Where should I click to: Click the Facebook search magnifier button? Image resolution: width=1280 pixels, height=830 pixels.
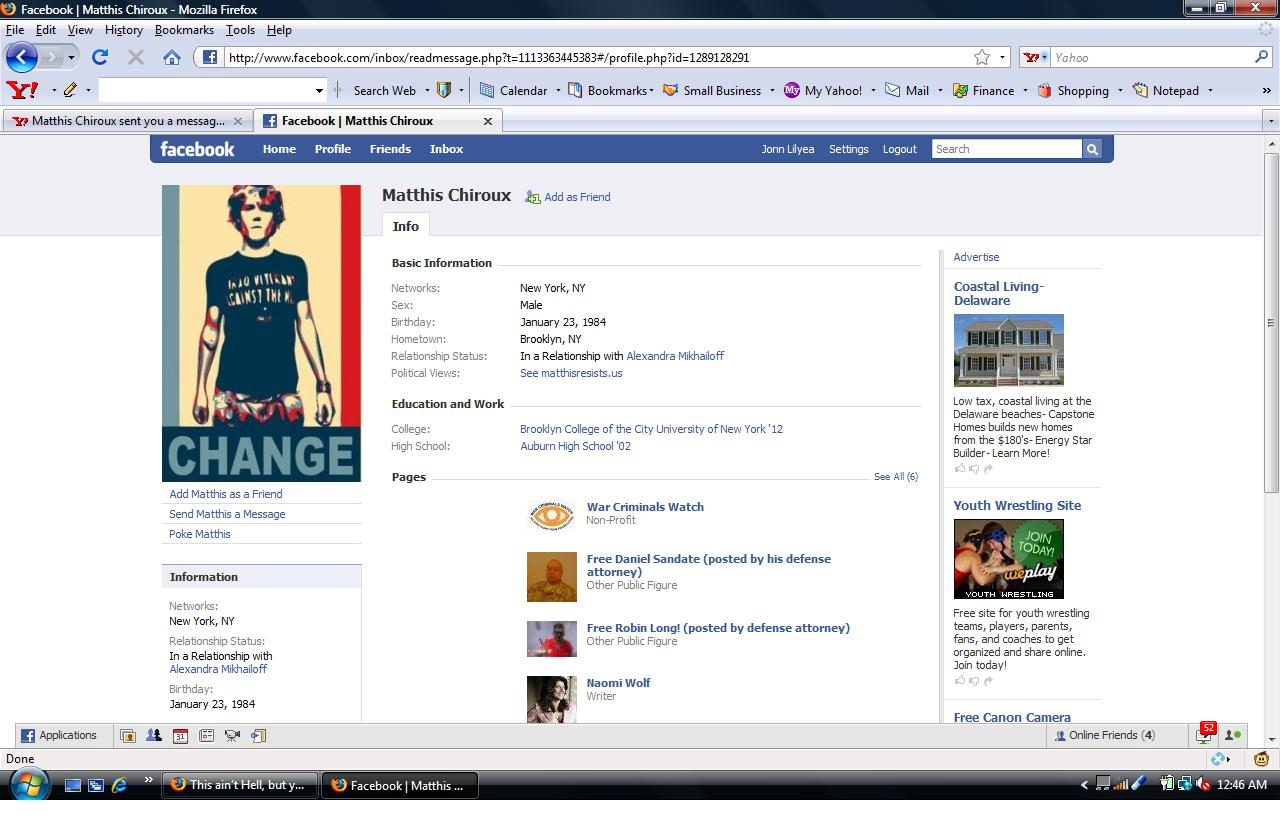[1092, 149]
